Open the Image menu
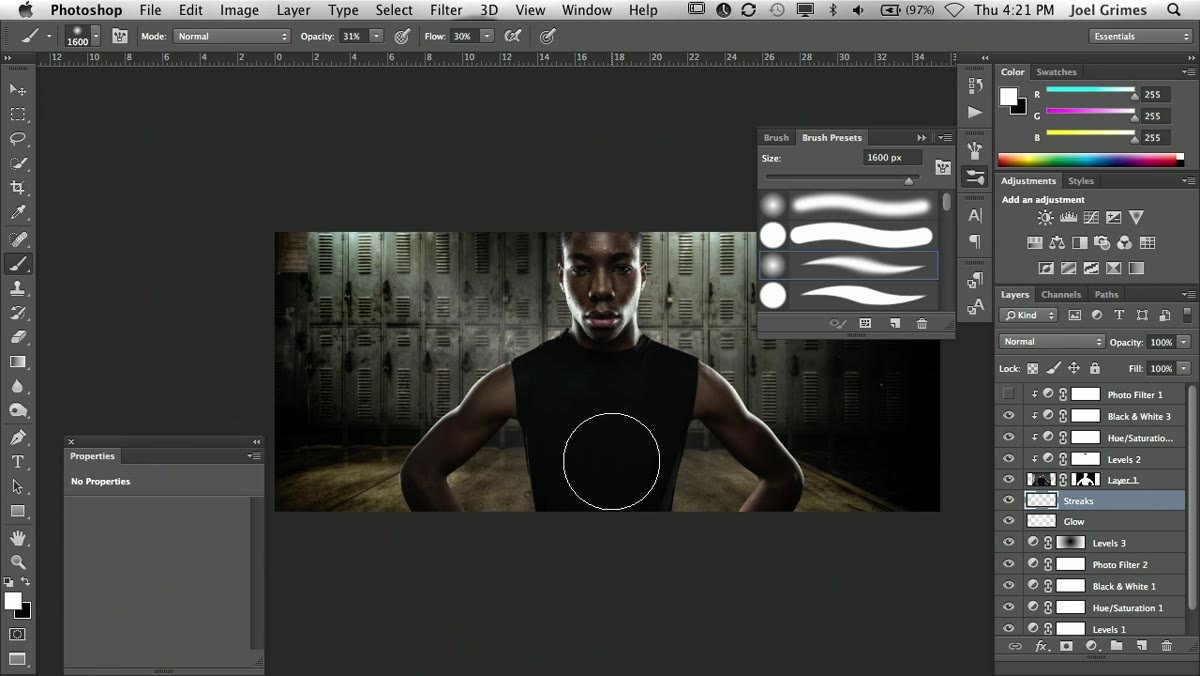 [240, 10]
